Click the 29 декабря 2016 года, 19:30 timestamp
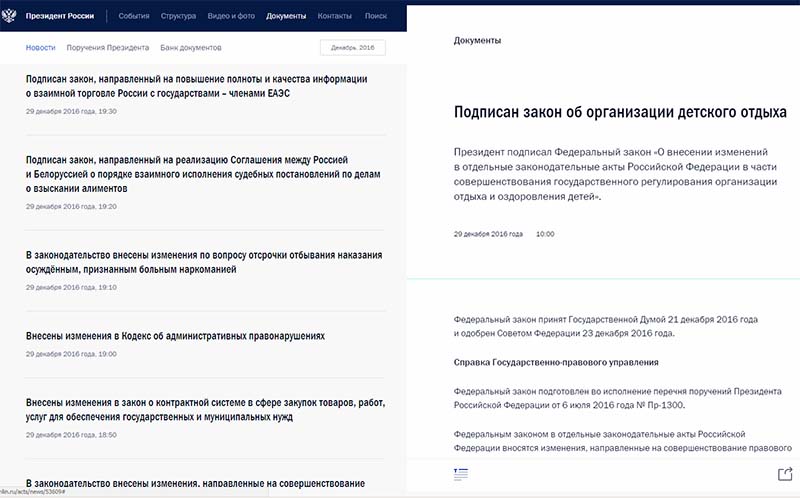Screen dimensions: 800x498 point(71,111)
